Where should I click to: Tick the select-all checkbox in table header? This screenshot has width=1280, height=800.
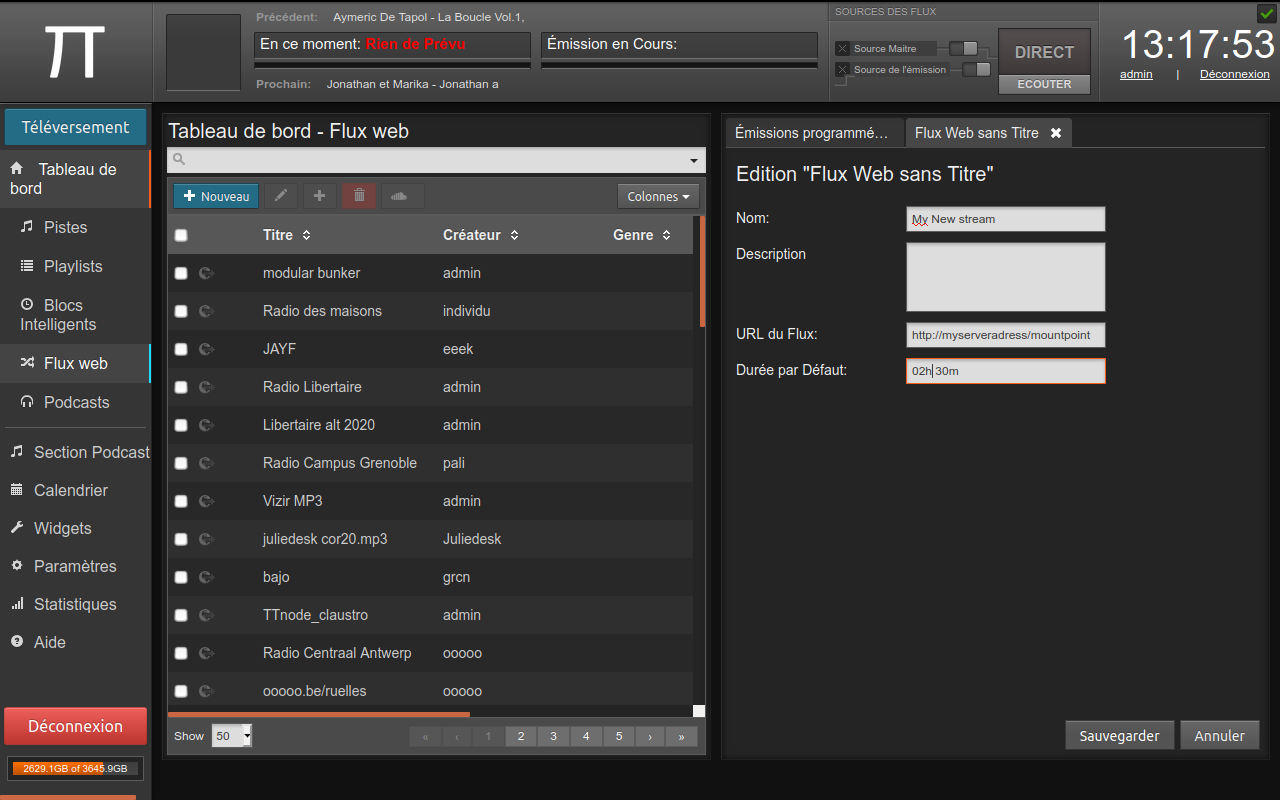(181, 236)
